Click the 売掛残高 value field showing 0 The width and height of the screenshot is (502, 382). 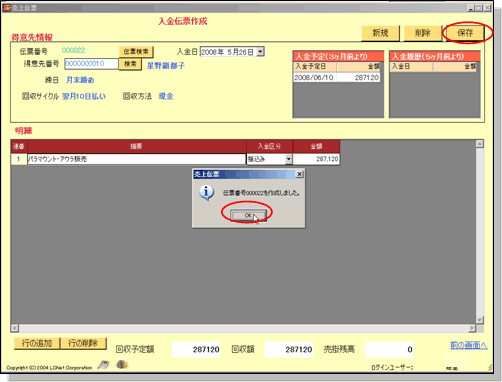point(389,349)
